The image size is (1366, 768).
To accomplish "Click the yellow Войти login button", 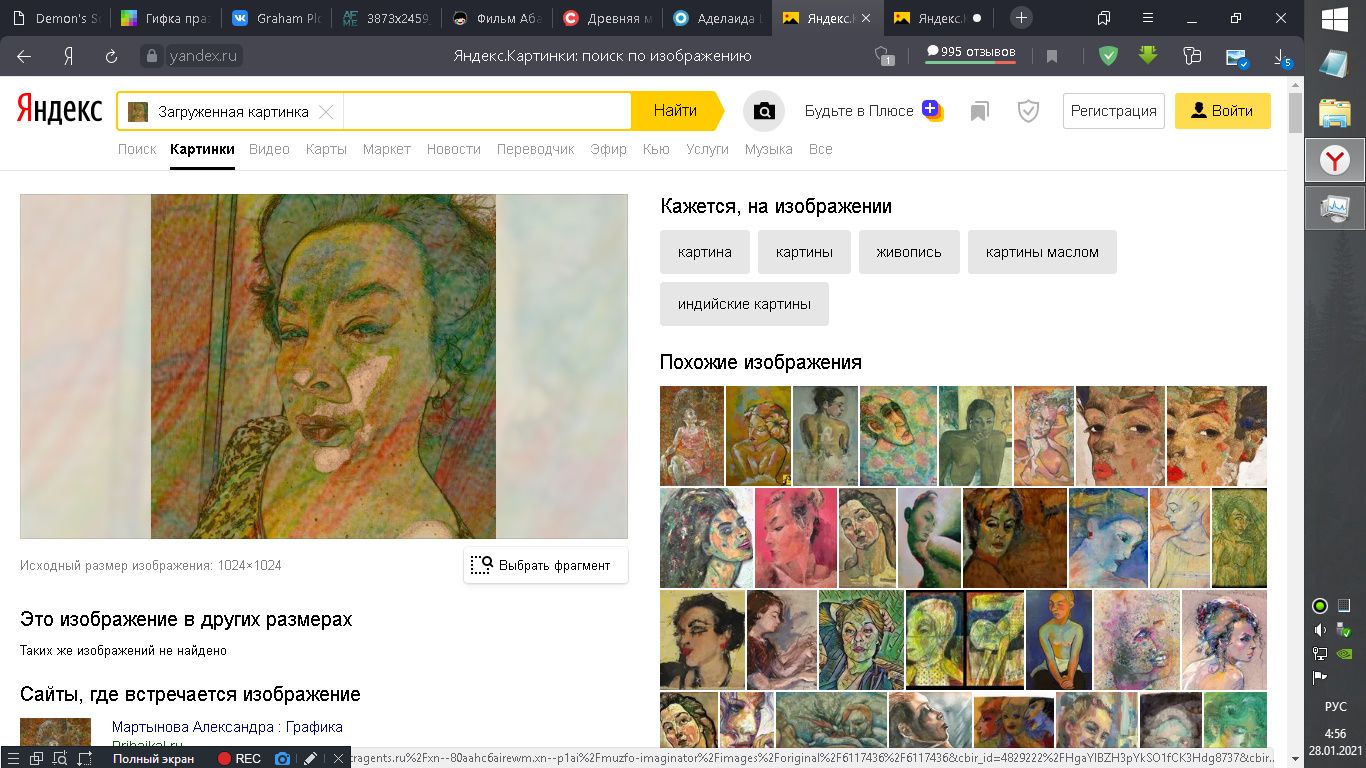I will [x=1223, y=111].
